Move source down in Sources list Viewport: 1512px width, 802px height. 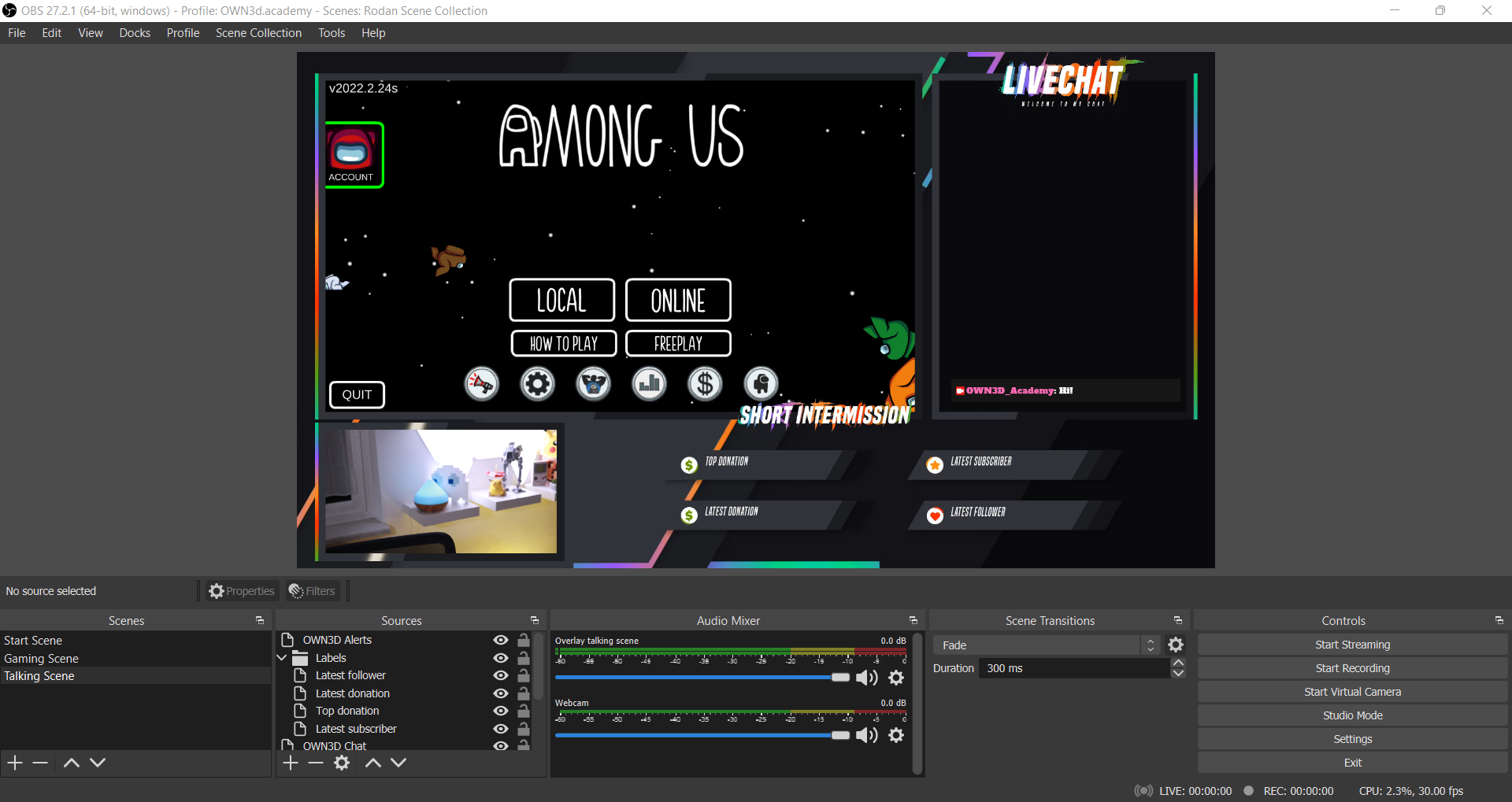point(398,763)
